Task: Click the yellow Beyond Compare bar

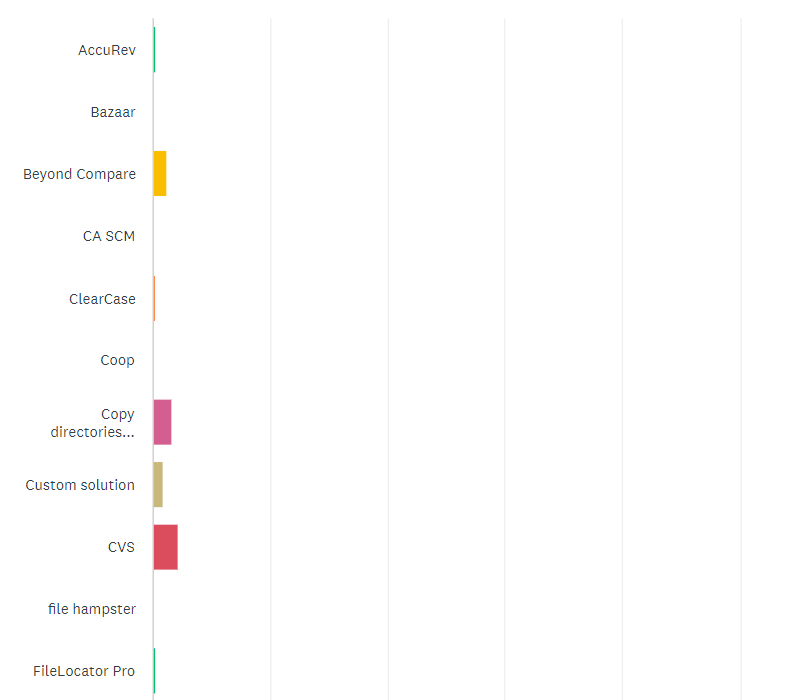Action: (160, 174)
